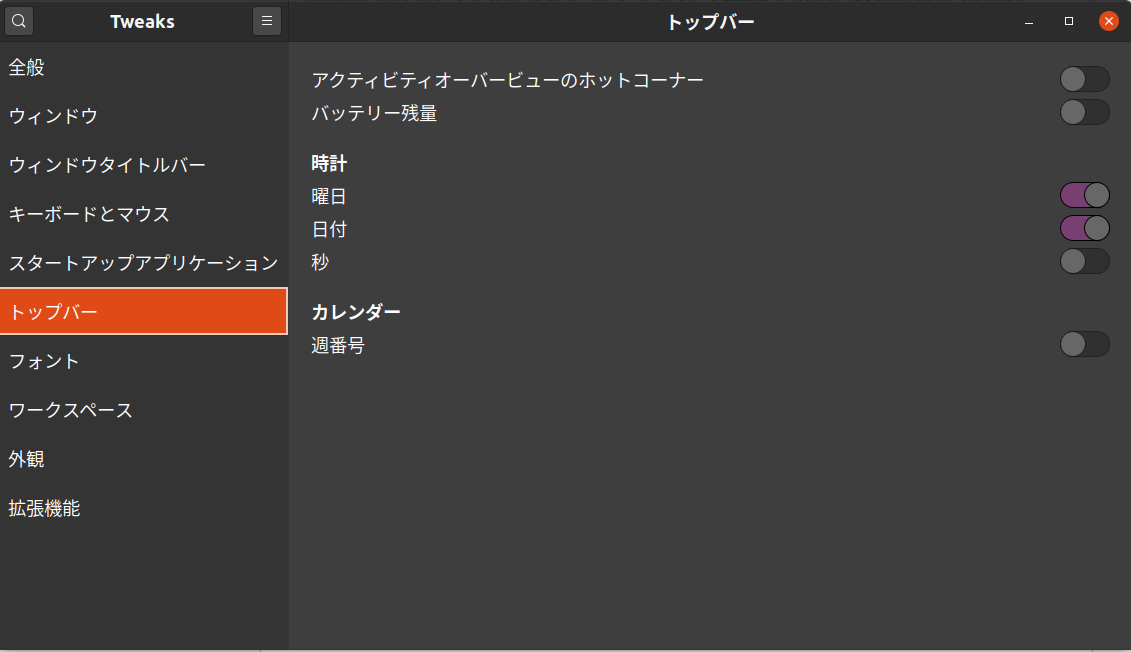Click the 曜日 label text

(x=329, y=196)
